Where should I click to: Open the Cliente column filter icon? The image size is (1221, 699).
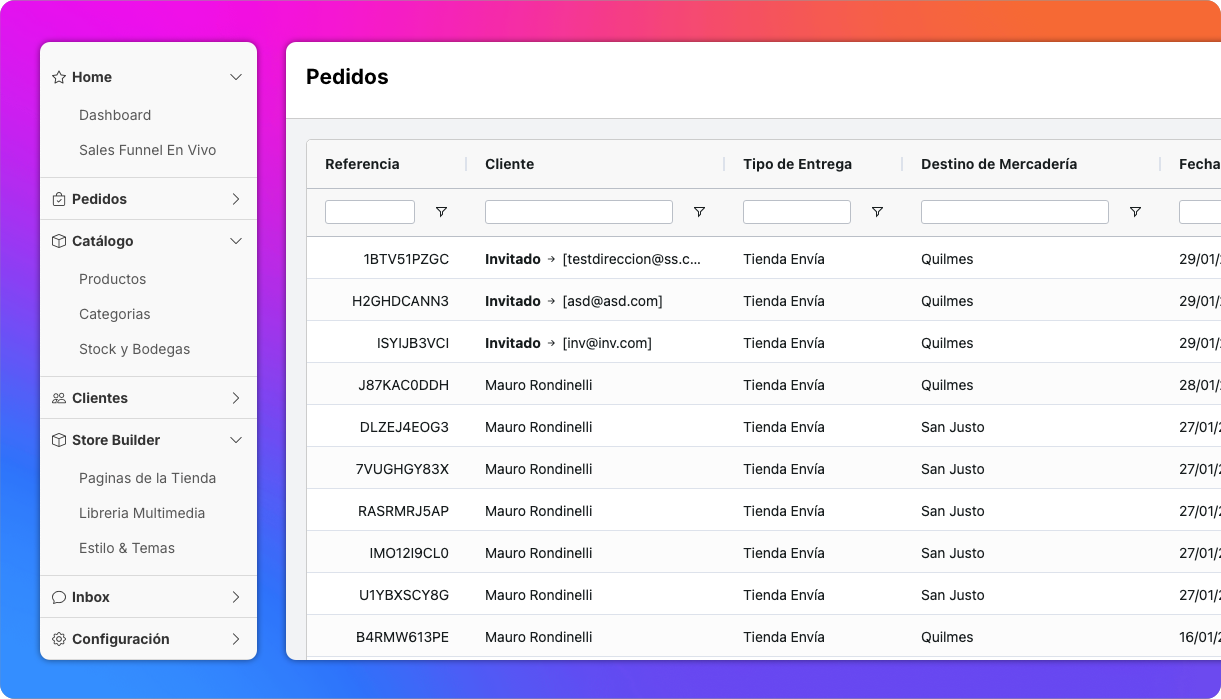699,212
